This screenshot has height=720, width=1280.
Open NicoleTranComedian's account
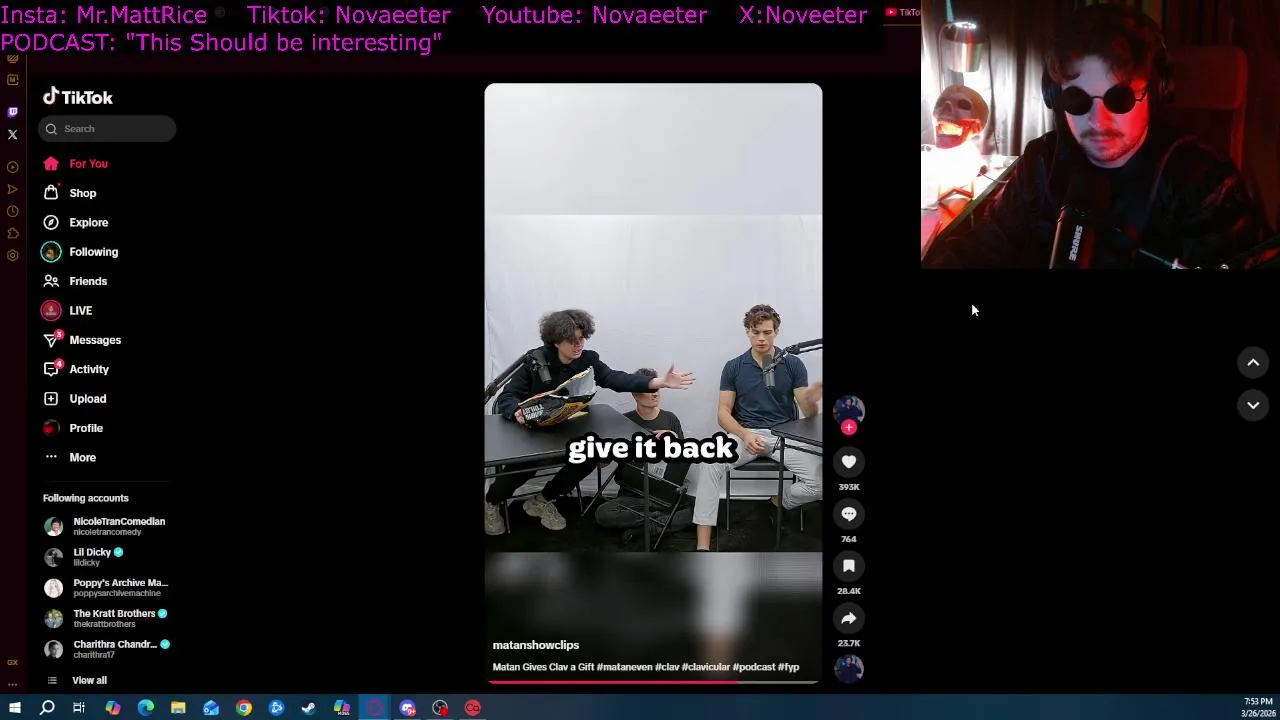click(105, 526)
